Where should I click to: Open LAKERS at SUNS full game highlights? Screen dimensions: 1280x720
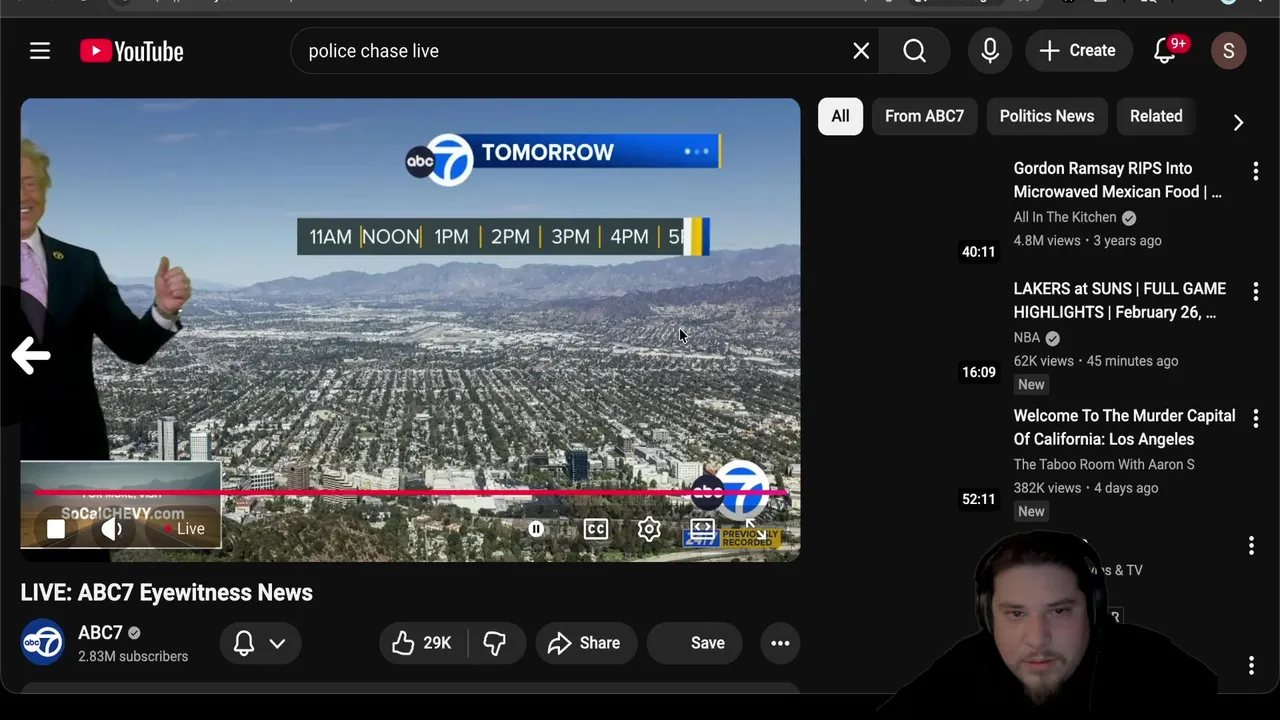point(1120,300)
